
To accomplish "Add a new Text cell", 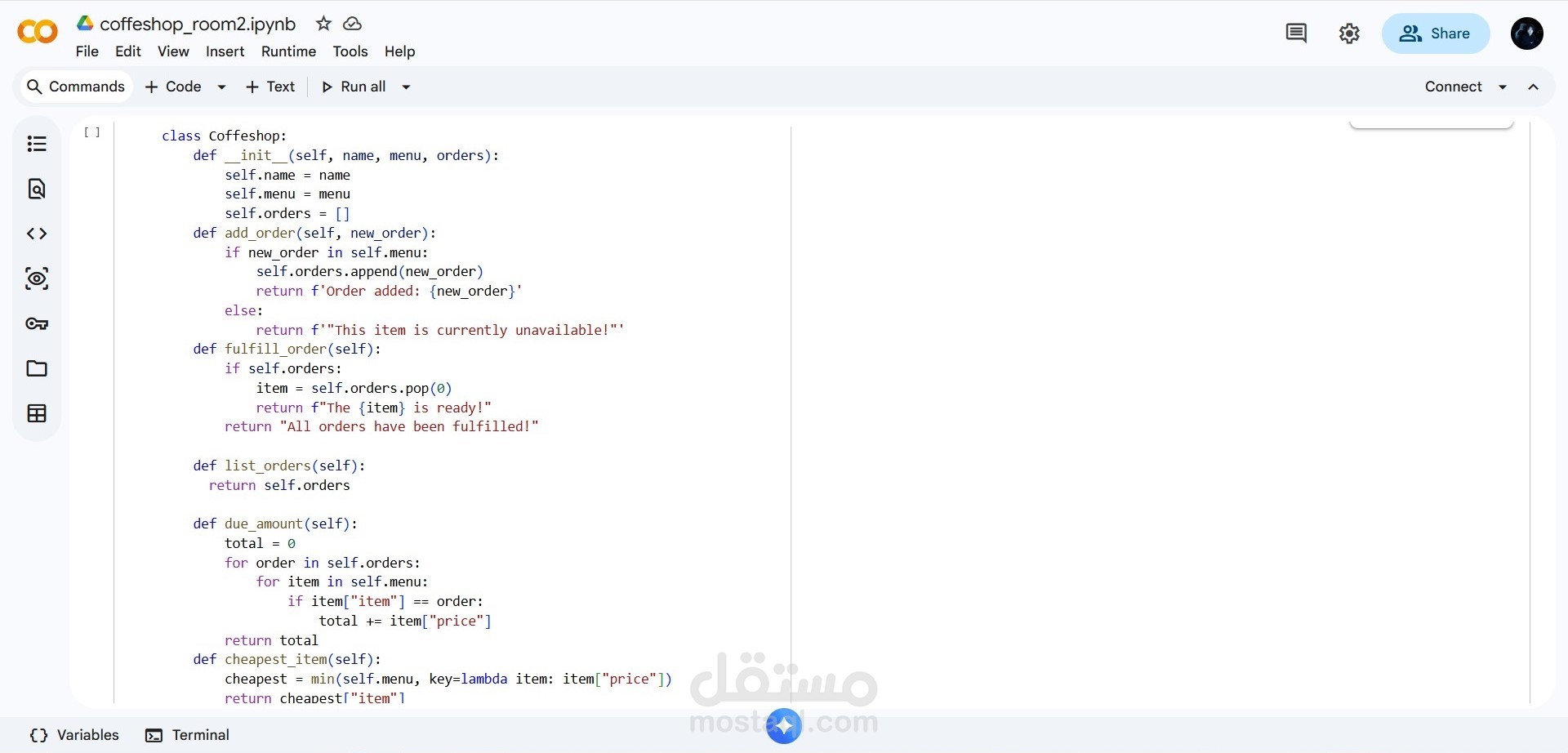I will pyautogui.click(x=270, y=87).
